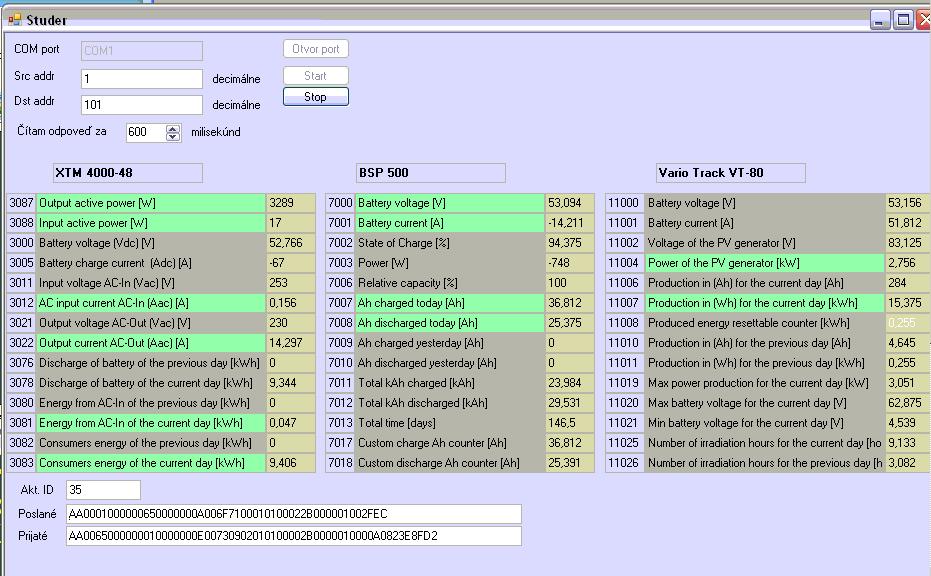The height and width of the screenshot is (576, 931).
Task: Select Power of the PV generator [kW] row
Action: (x=764, y=263)
